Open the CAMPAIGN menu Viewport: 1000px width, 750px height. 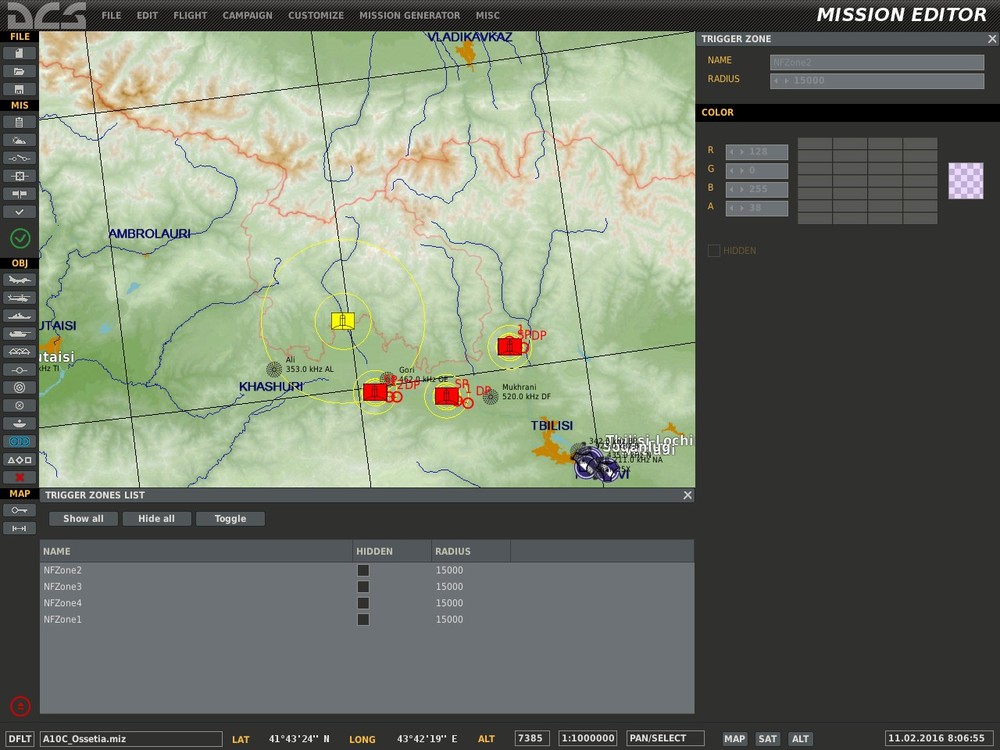(x=247, y=16)
